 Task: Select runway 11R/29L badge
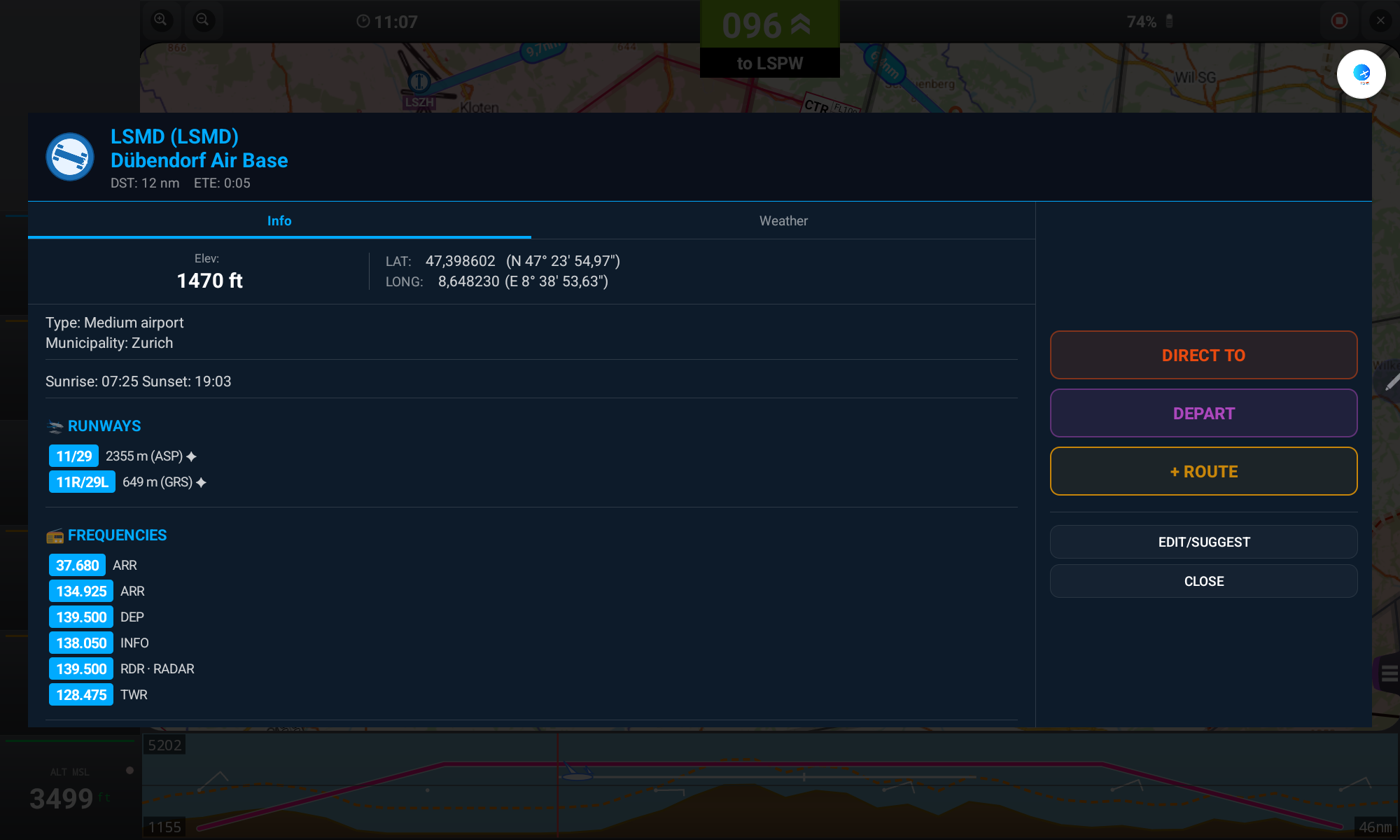pos(82,482)
